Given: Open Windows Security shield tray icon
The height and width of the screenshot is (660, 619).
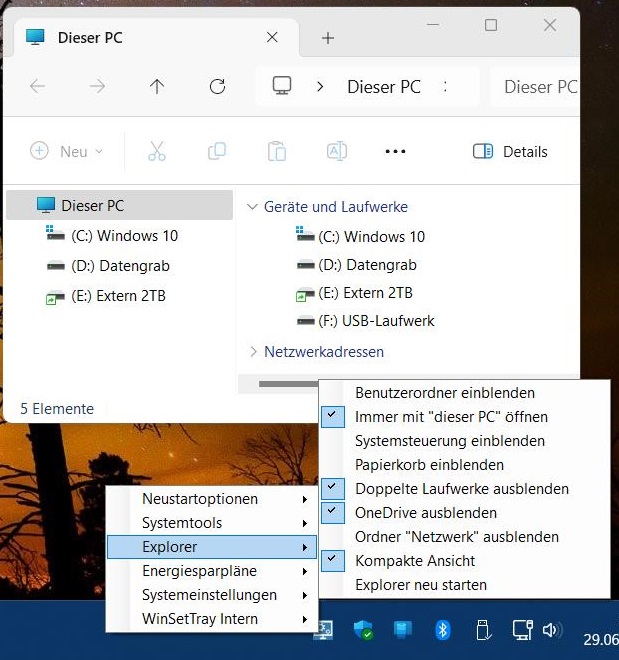Looking at the screenshot, I should (x=363, y=630).
